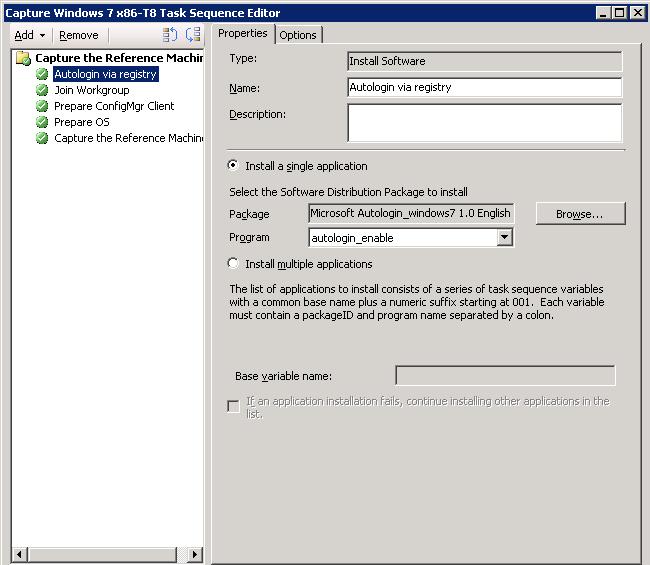The image size is (650, 565).
Task: Maximize the Task Sequence Editor window
Action: point(619,13)
